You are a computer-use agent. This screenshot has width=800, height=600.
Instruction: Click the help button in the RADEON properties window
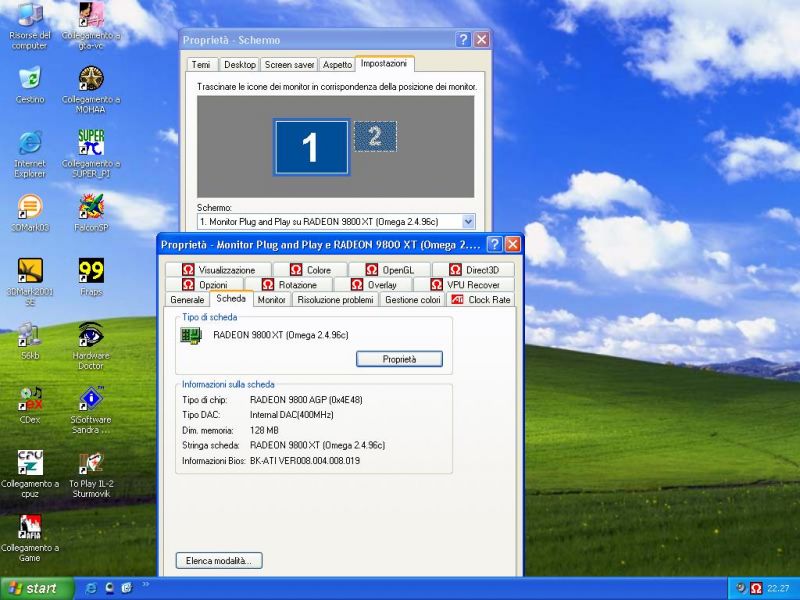coord(494,245)
